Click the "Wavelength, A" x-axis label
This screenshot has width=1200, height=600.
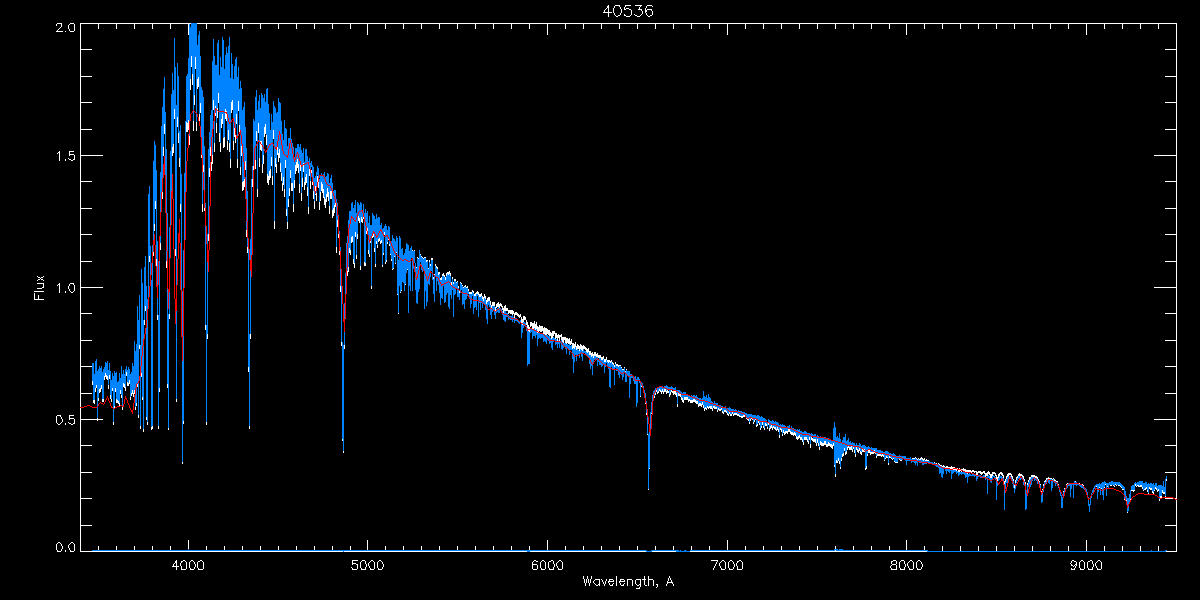click(627, 581)
